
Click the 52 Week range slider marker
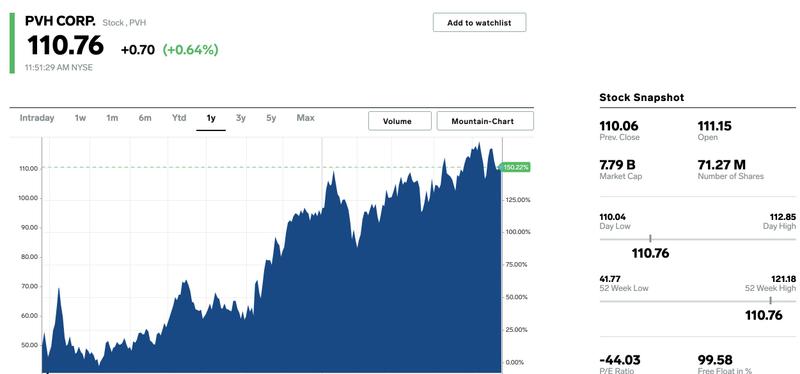[770, 301]
